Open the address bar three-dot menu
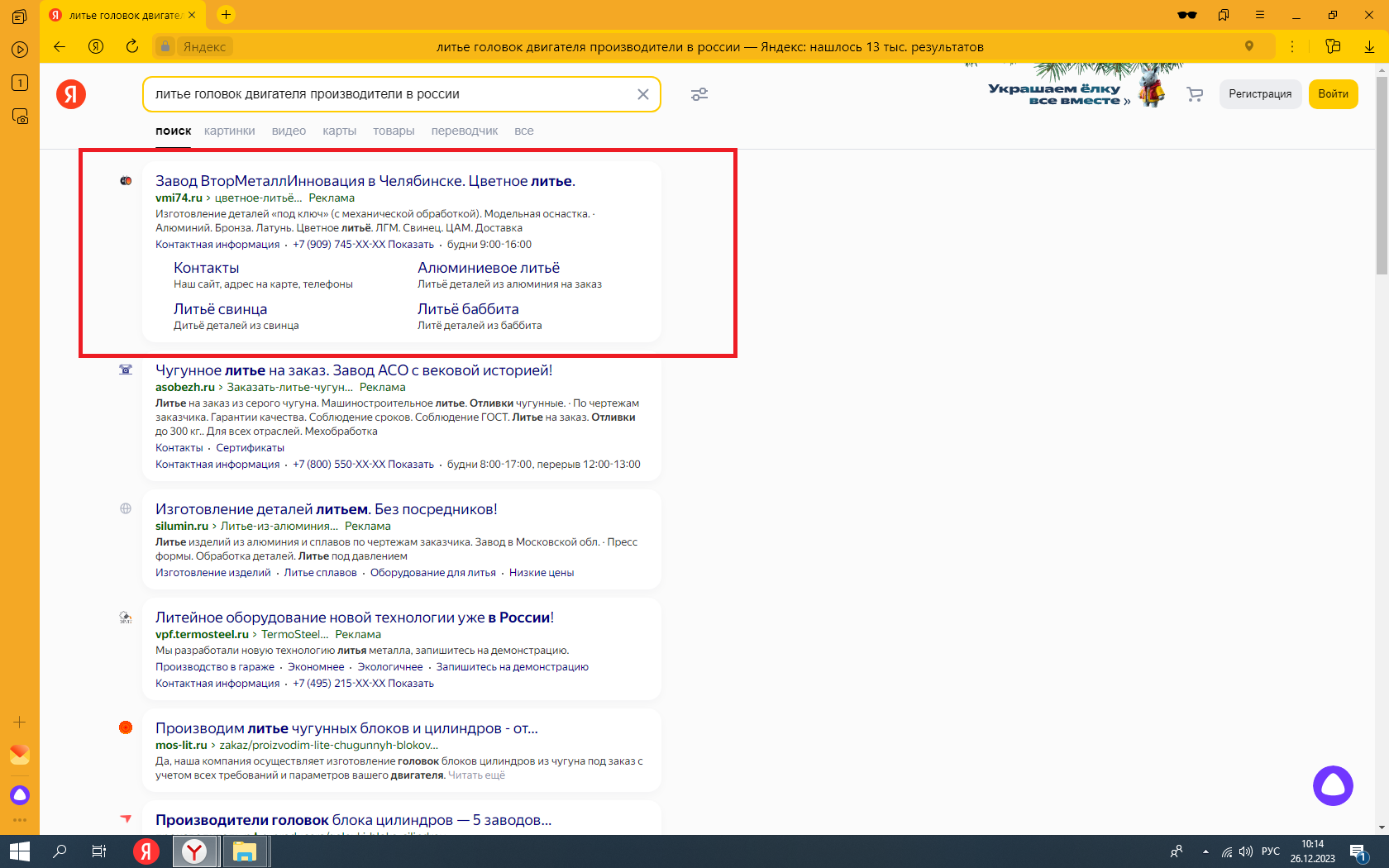The width and height of the screenshot is (1389, 868). click(1292, 46)
